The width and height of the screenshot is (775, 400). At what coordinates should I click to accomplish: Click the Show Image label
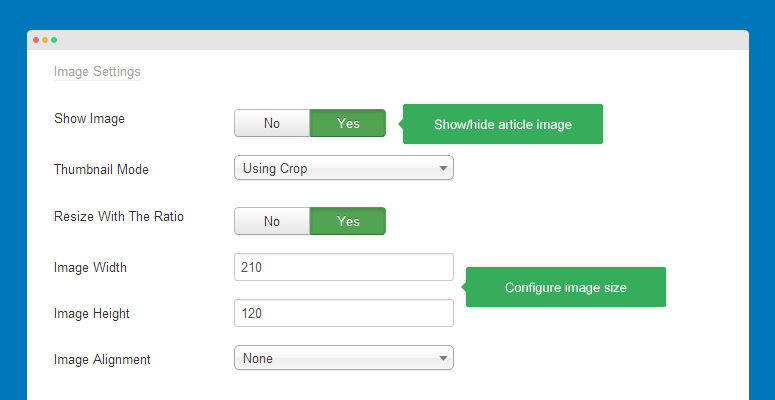pos(89,119)
